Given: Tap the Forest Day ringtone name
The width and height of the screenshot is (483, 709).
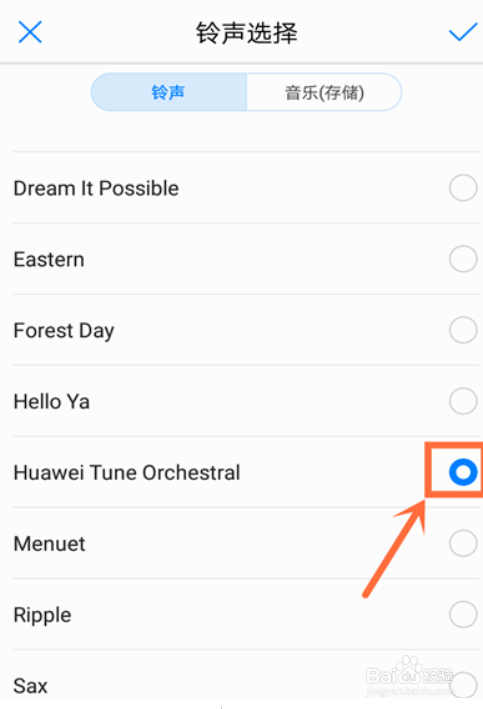Looking at the screenshot, I should 64,331.
